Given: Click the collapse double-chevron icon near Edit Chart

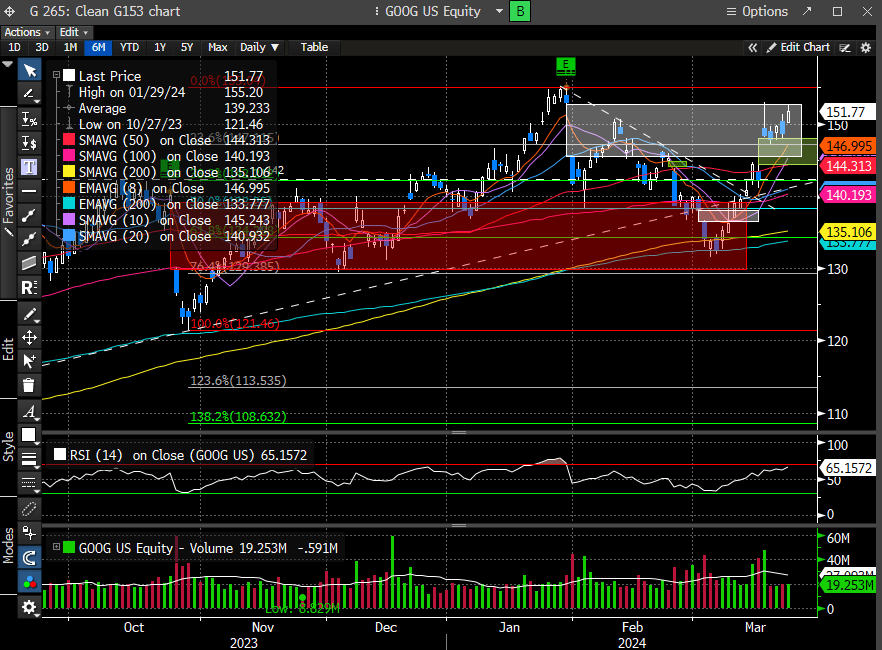Looking at the screenshot, I should point(753,48).
